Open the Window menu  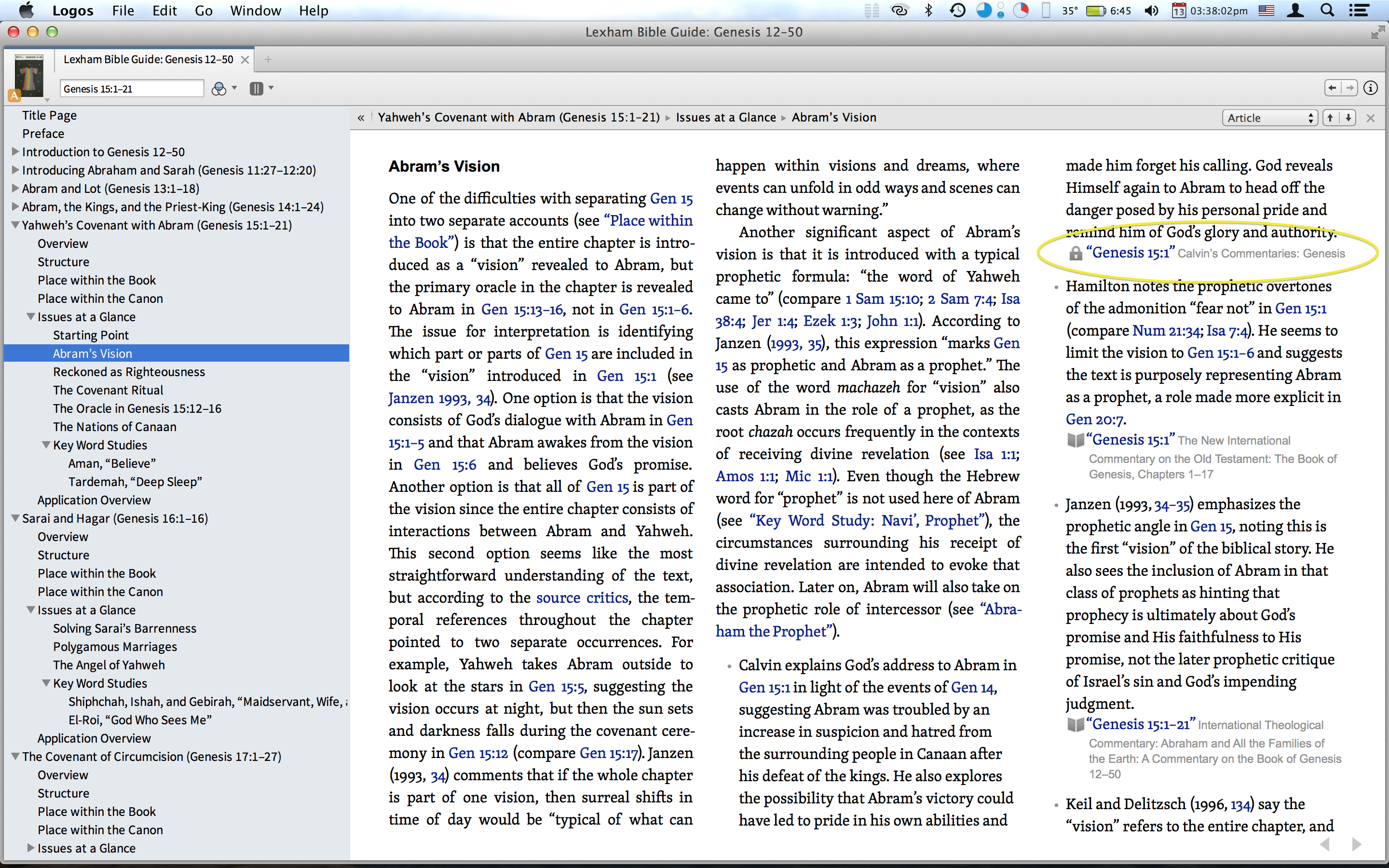tap(255, 10)
